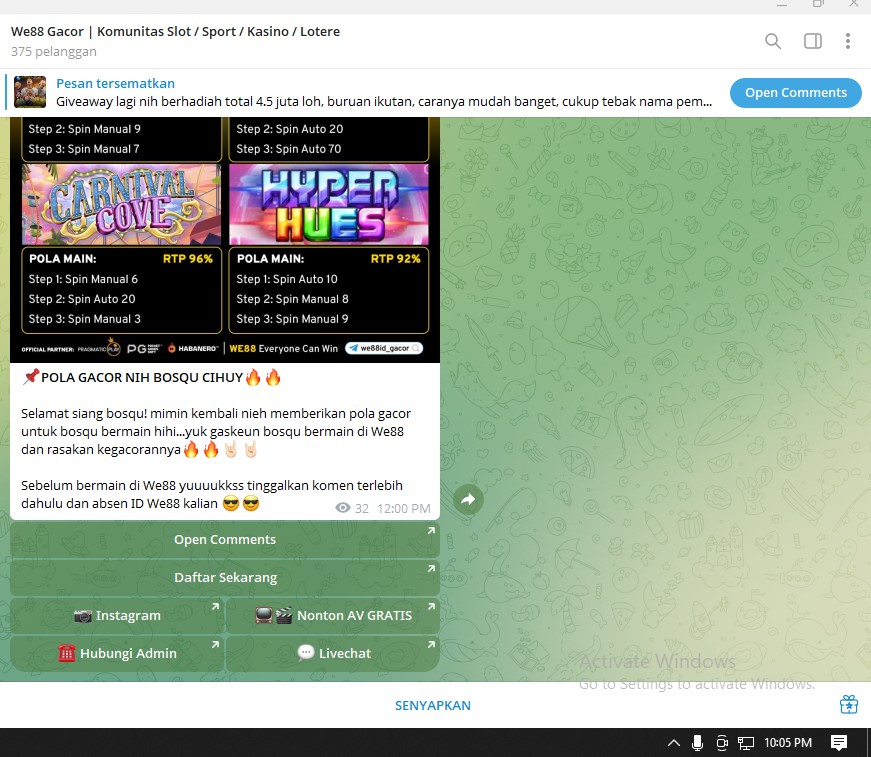Image resolution: width=871 pixels, height=757 pixels.
Task: Open the Instagram link button
Action: coord(117,615)
